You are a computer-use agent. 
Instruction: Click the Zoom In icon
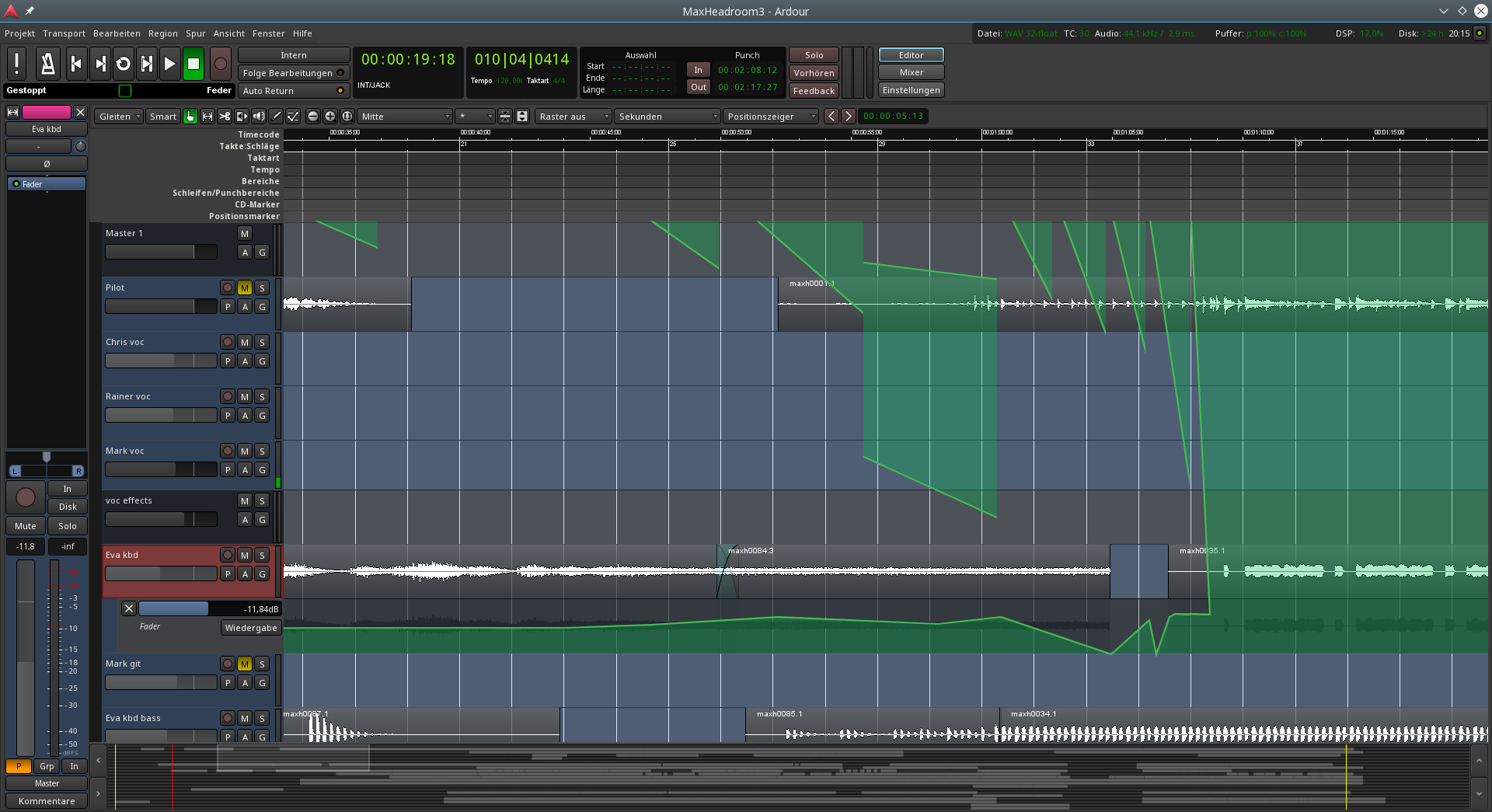tap(330, 117)
